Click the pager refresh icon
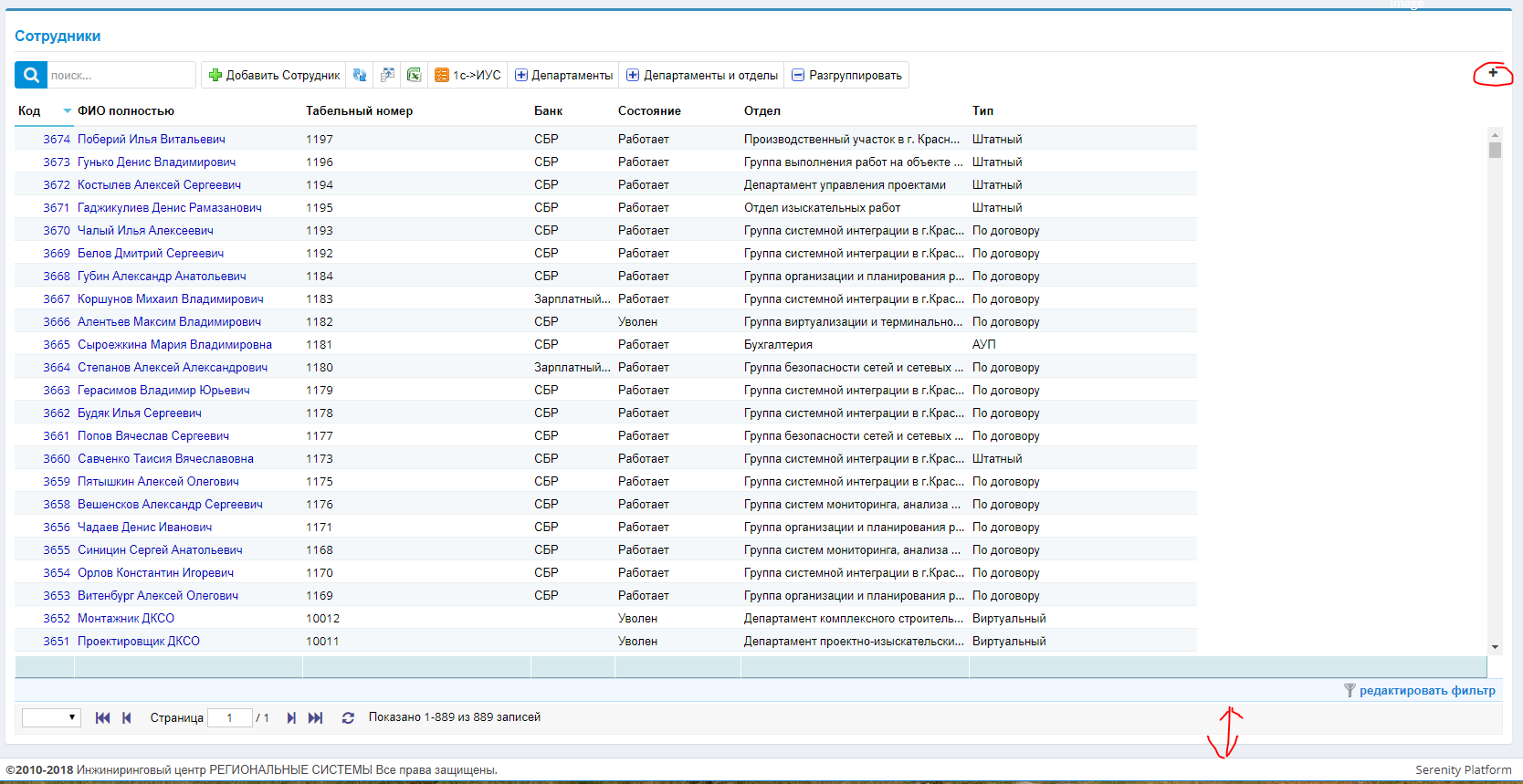Image resolution: width=1523 pixels, height=784 pixels. [348, 717]
